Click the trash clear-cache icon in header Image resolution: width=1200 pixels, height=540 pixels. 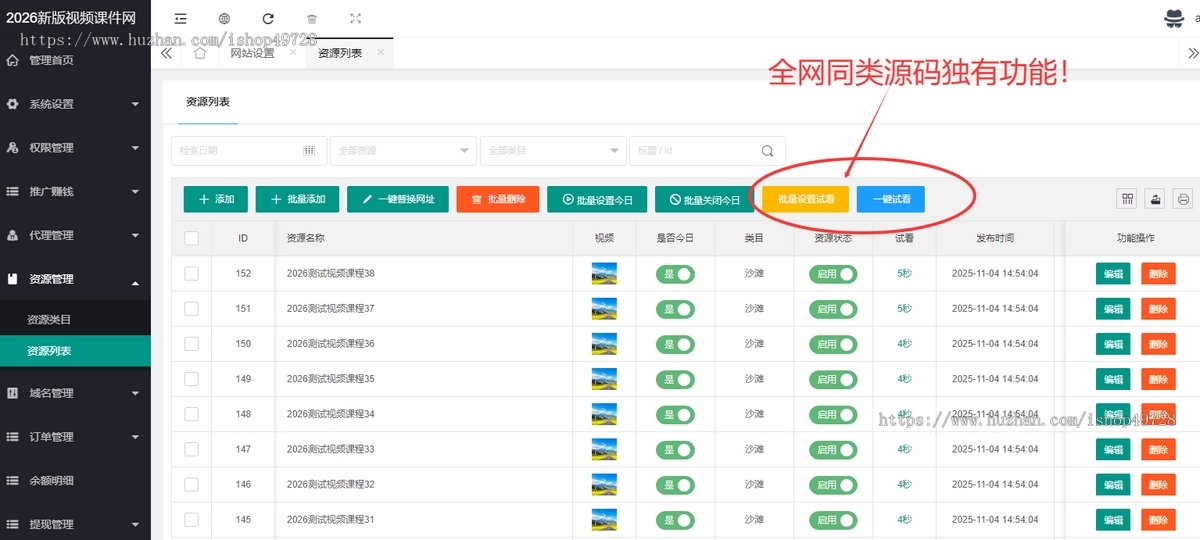click(x=312, y=18)
